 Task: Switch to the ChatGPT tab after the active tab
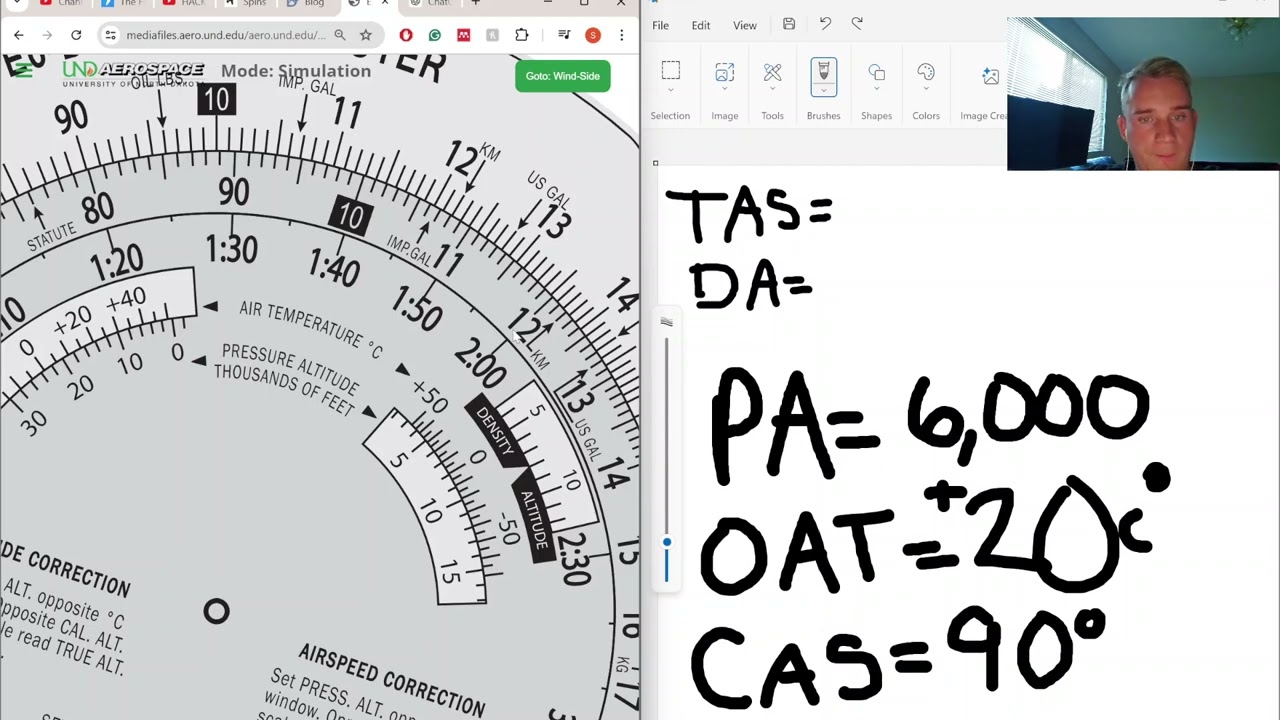point(431,3)
